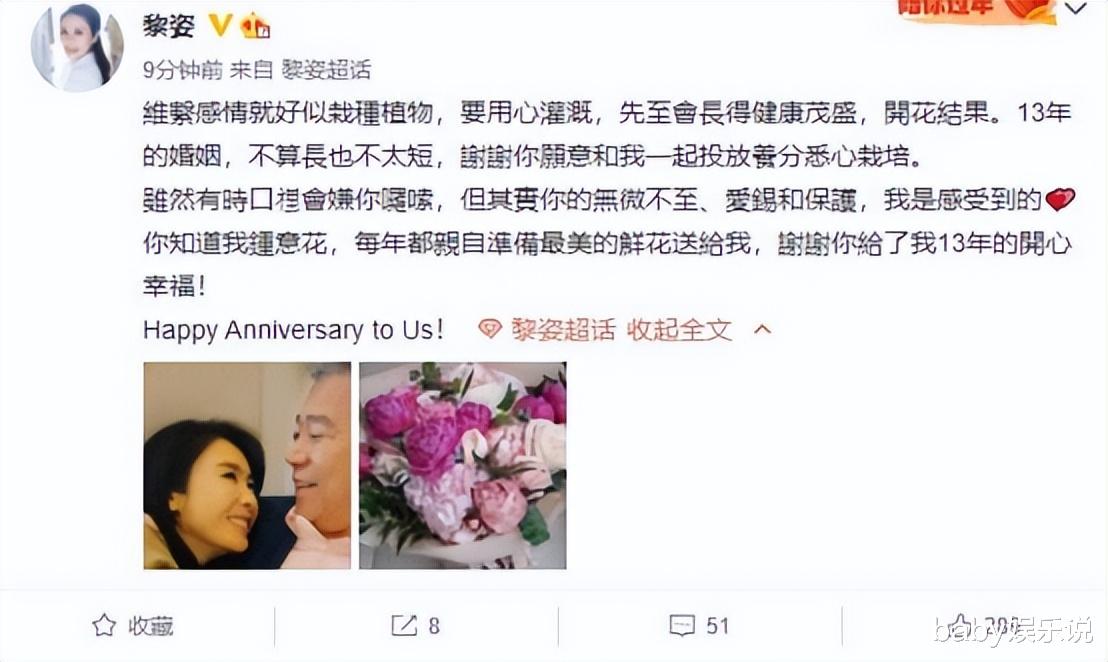Collapse full text with the up chevron
The image size is (1108, 662).
click(x=762, y=330)
